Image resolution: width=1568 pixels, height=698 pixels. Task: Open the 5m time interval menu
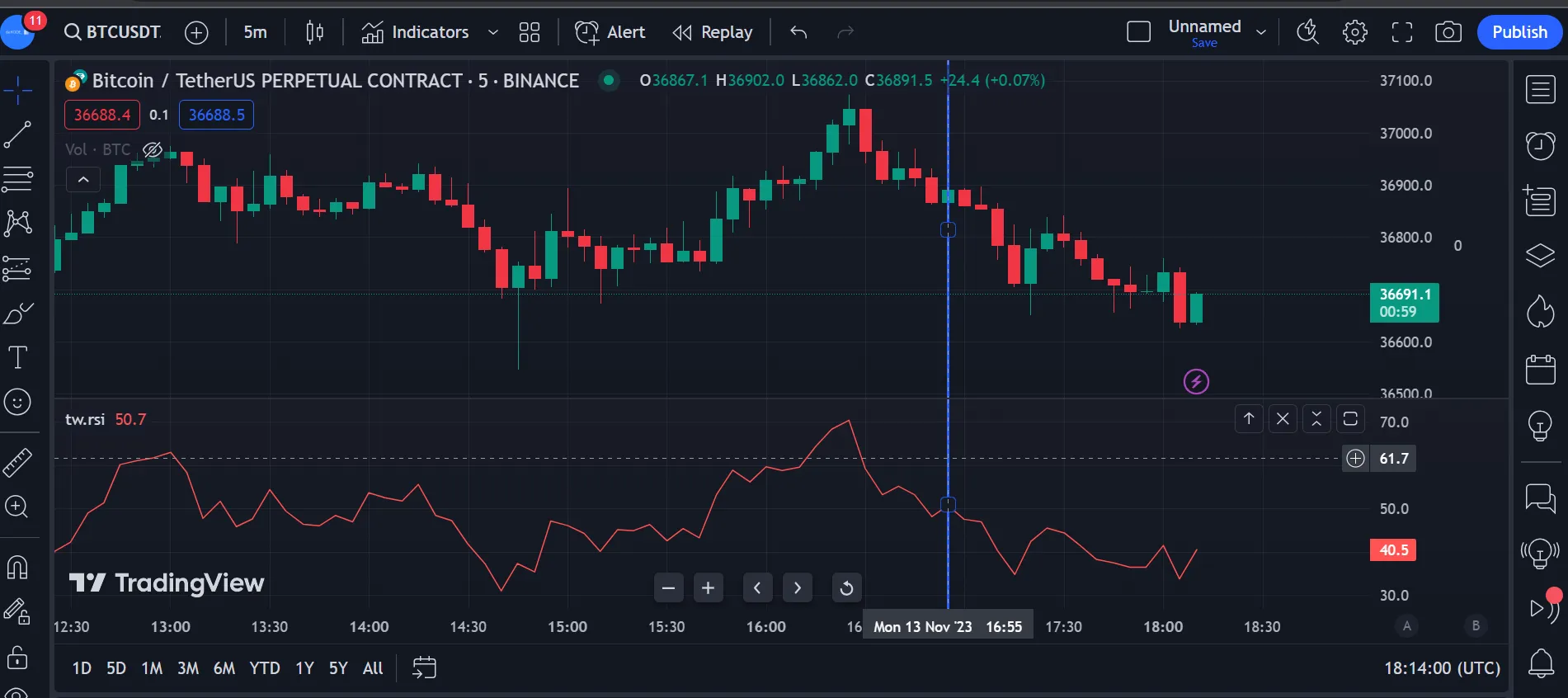255,32
